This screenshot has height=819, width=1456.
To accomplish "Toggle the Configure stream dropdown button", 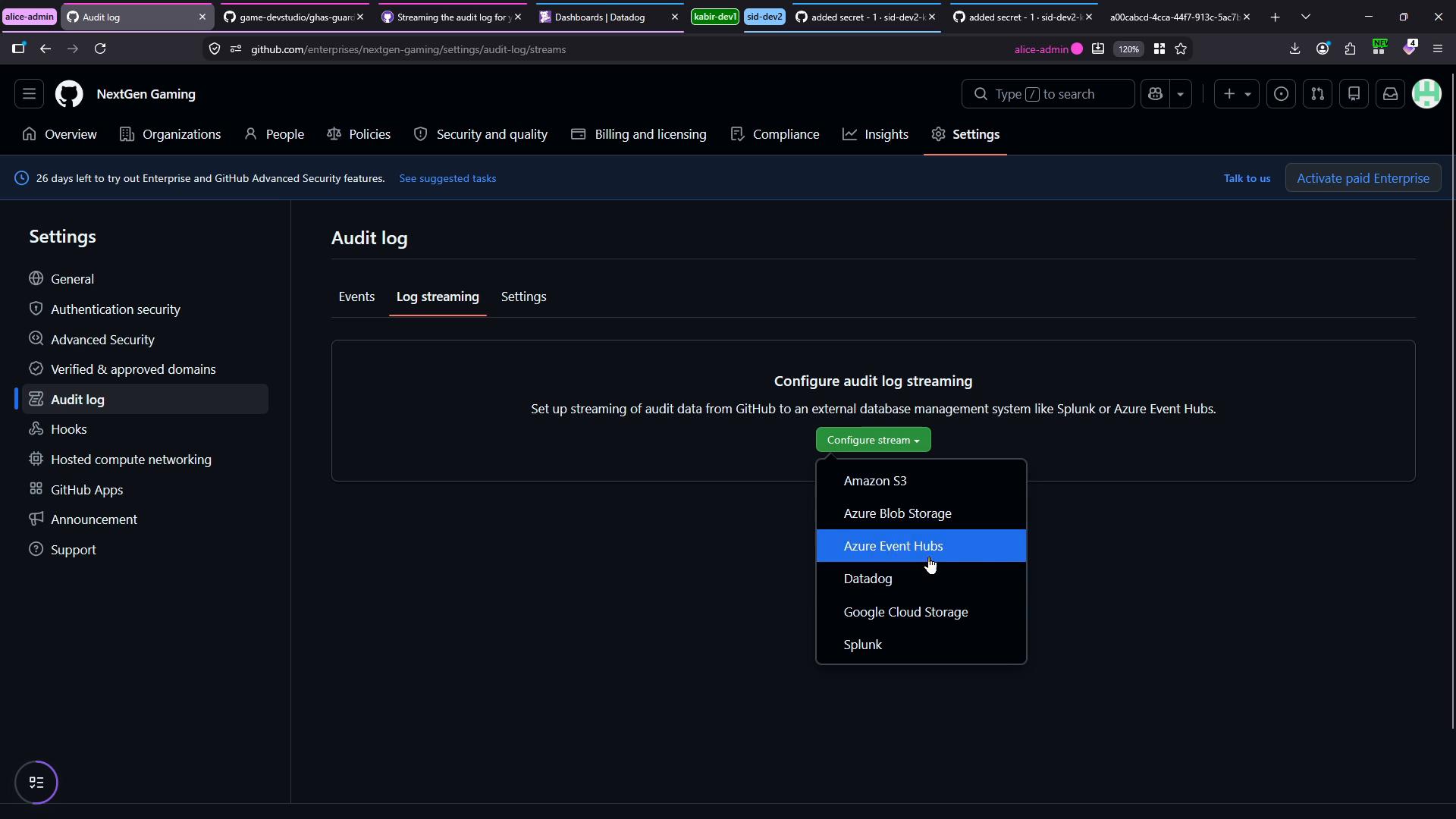I will [873, 440].
